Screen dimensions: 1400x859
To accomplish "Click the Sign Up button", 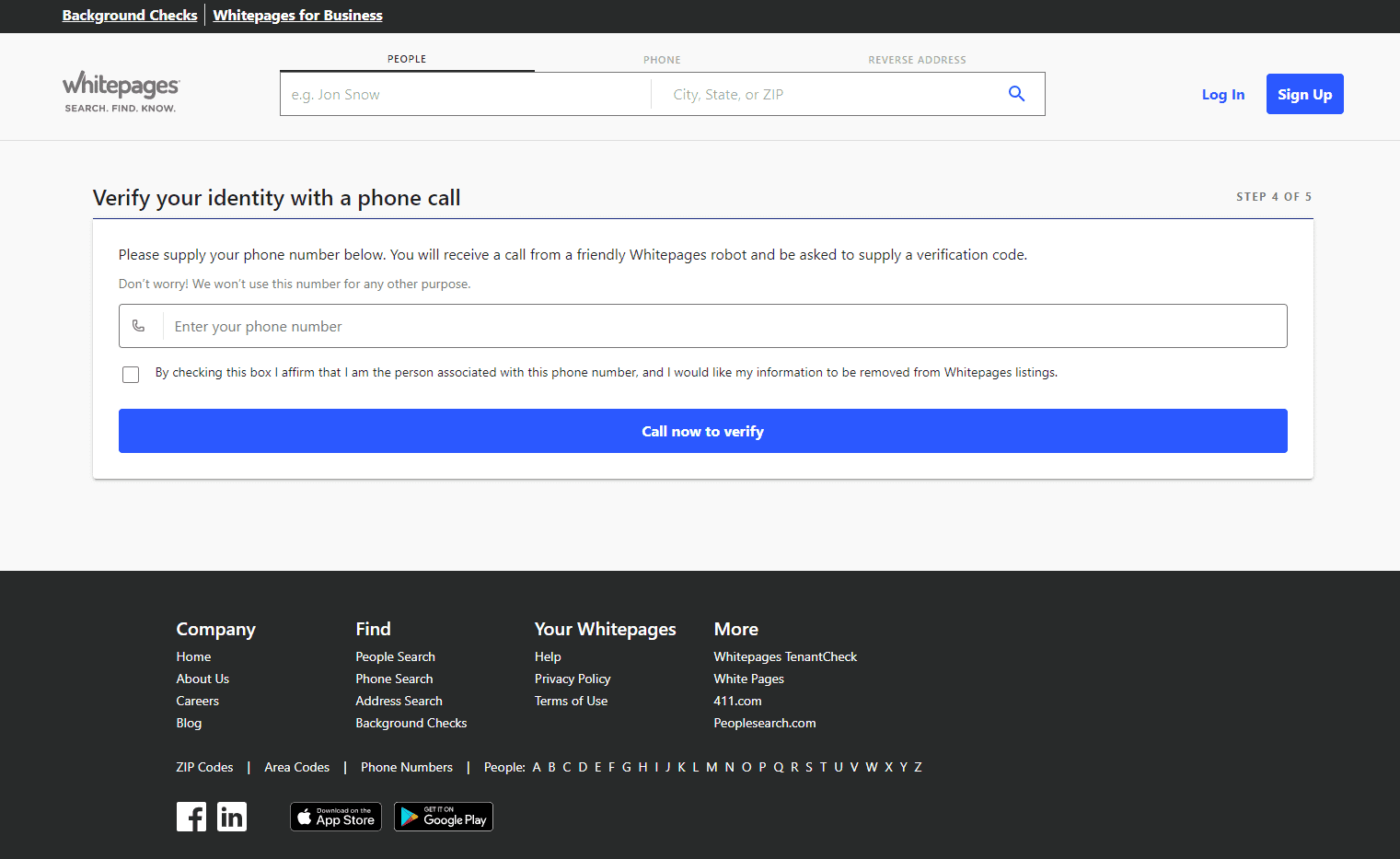I will point(1305,94).
